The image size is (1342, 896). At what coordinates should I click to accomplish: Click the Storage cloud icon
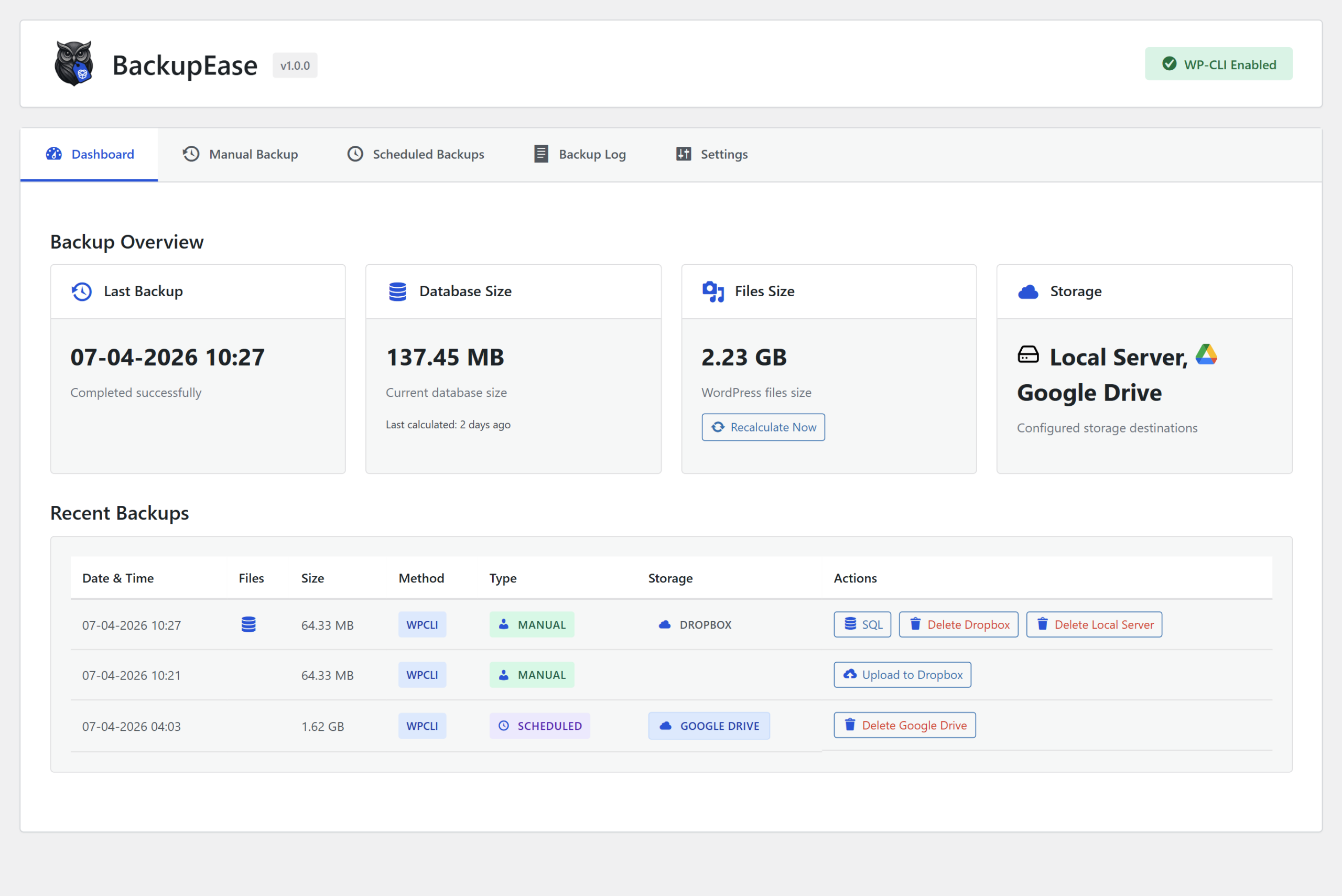[1028, 292]
